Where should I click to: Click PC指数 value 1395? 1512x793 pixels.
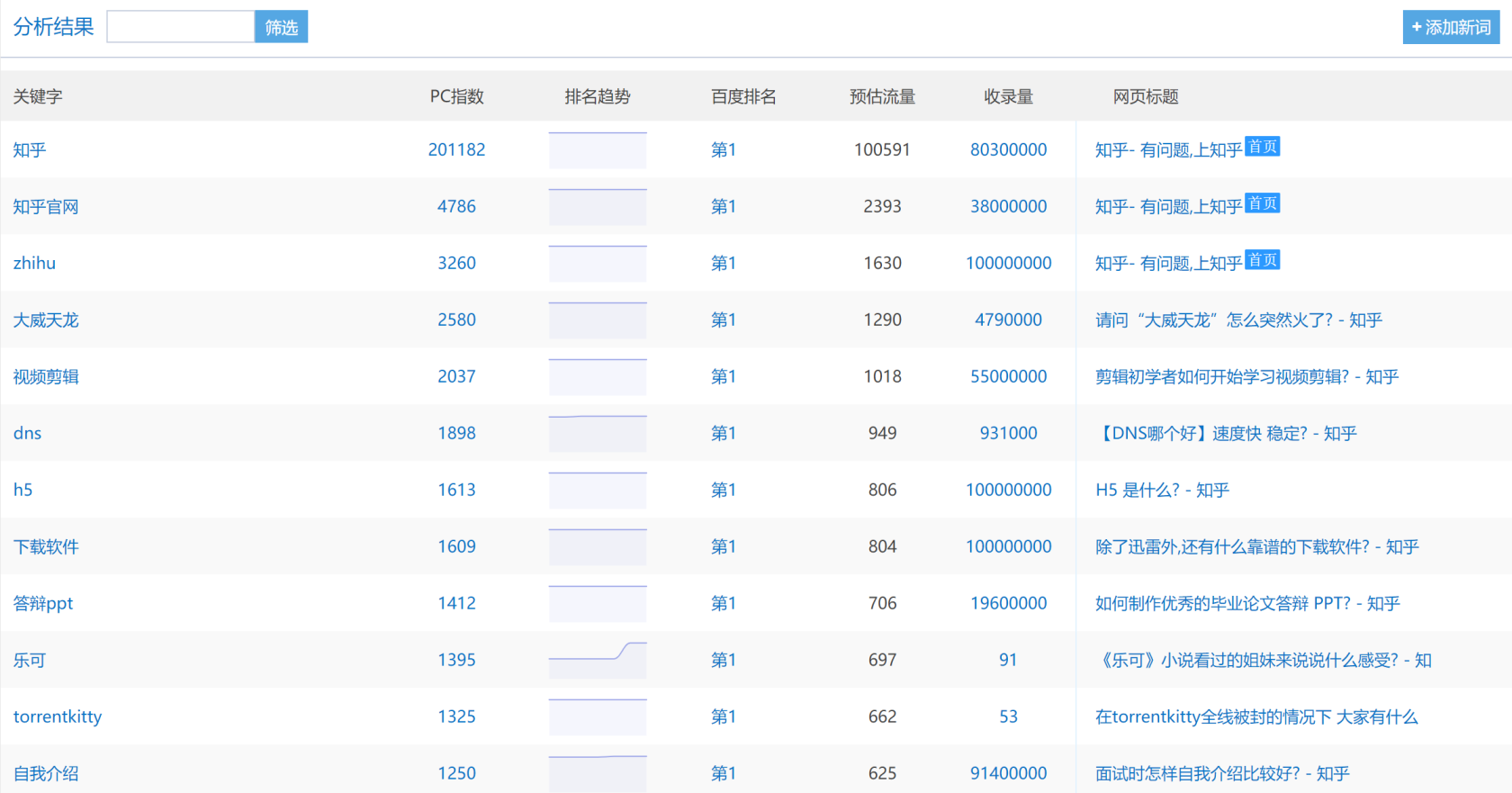pyautogui.click(x=456, y=660)
